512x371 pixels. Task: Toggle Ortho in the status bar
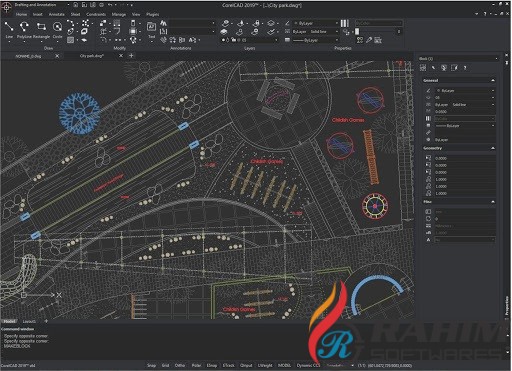(x=180, y=365)
